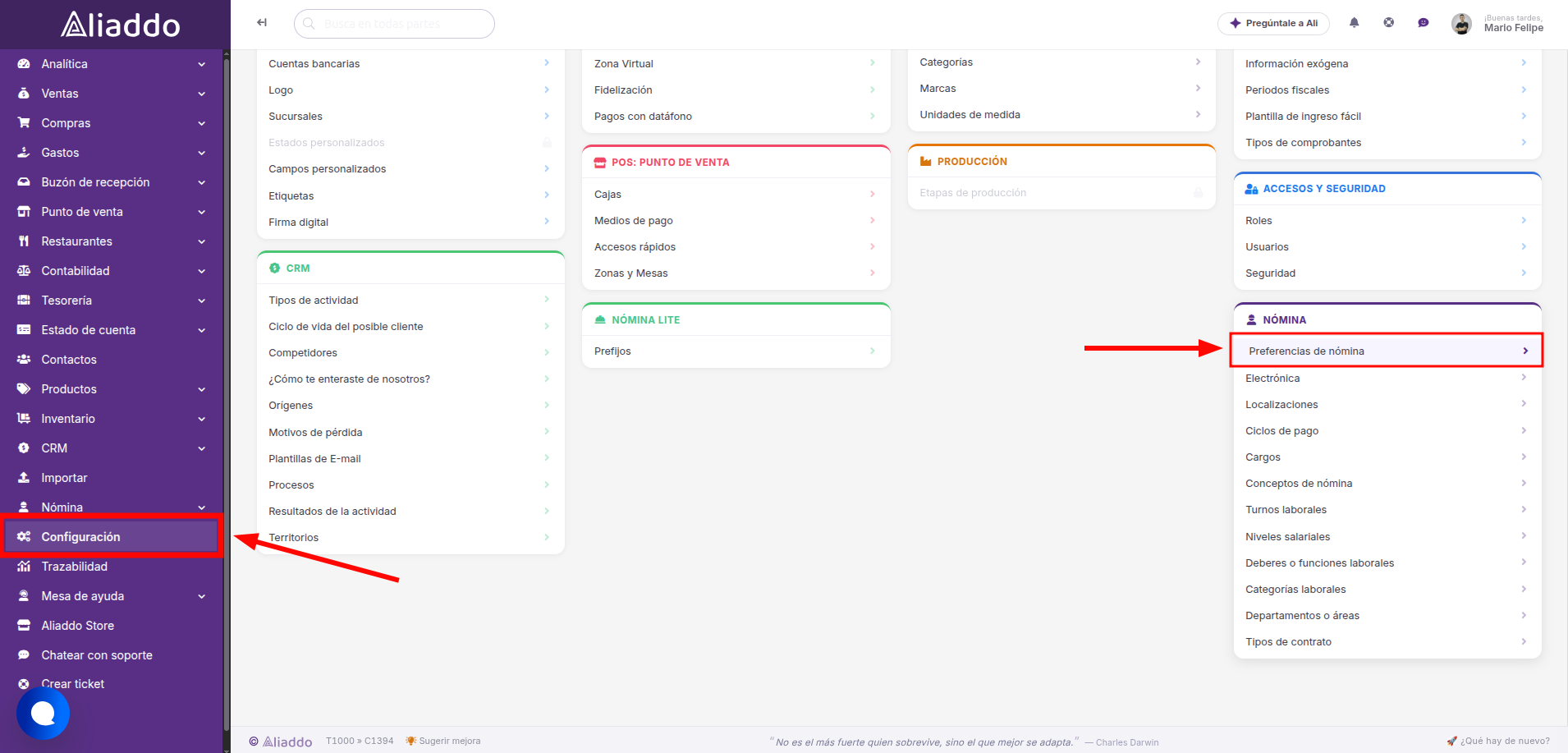The image size is (1568, 753).
Task: Expand the Ventas sidebar chevron
Action: click(201, 94)
